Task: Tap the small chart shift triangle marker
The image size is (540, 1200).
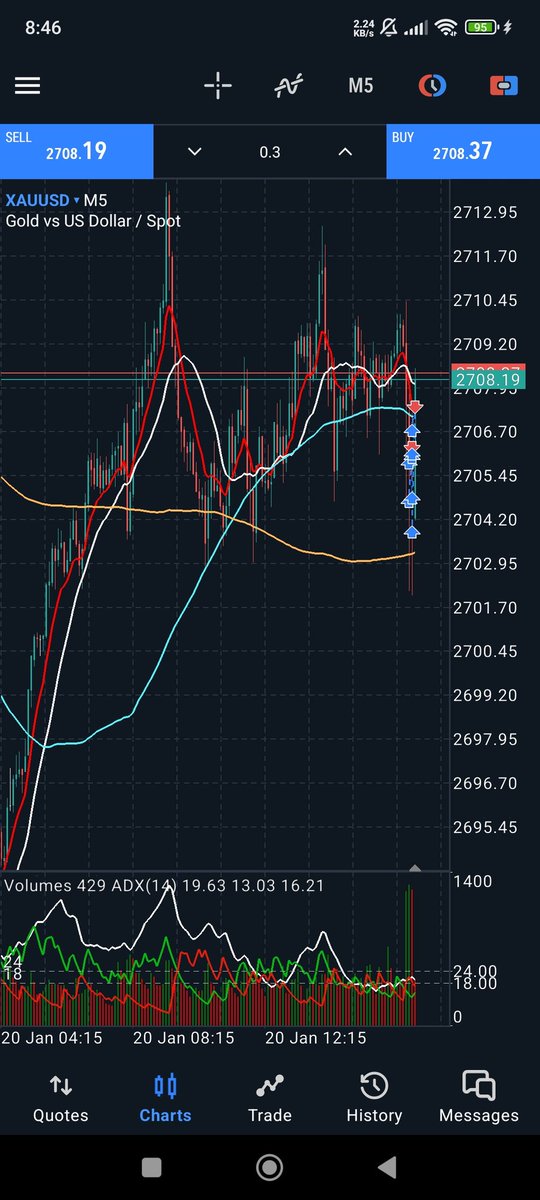Action: (416, 868)
